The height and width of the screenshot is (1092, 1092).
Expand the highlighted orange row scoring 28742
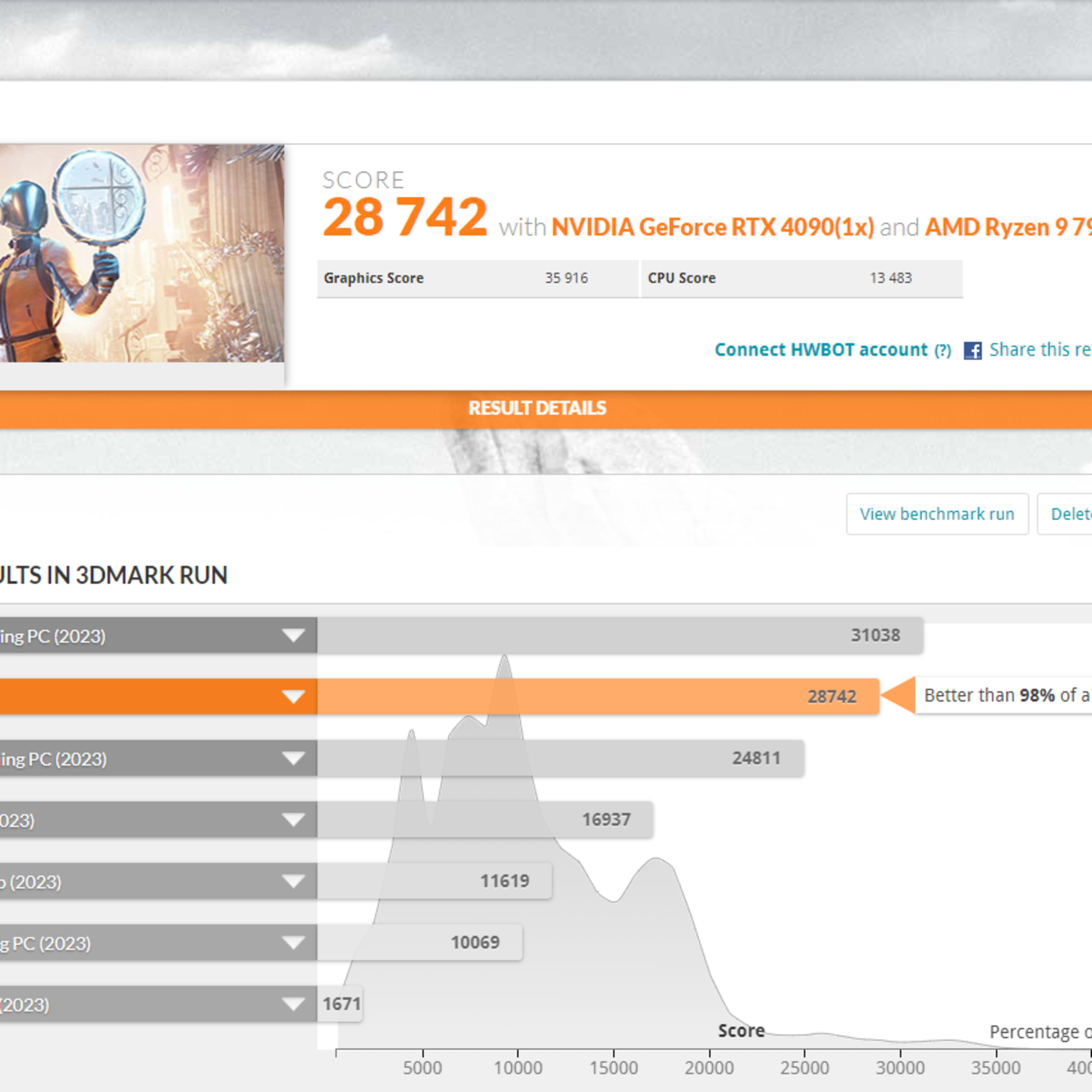pyautogui.click(x=293, y=696)
